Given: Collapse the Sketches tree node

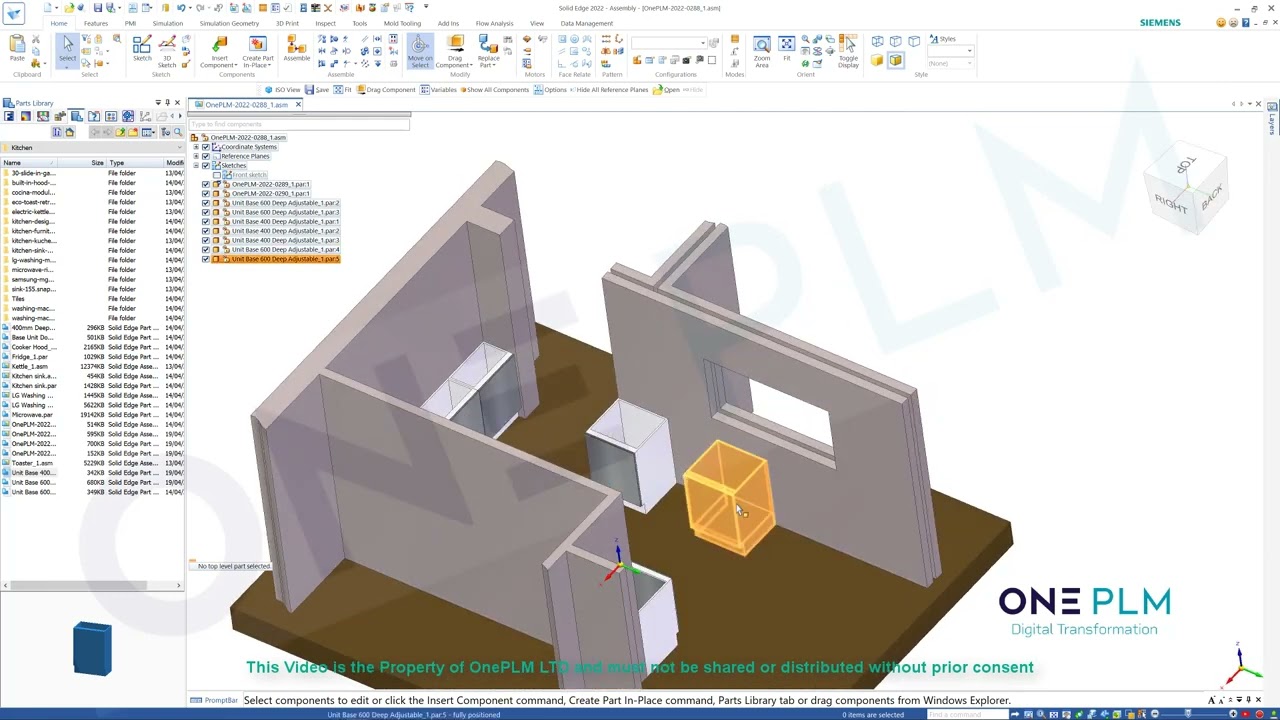Looking at the screenshot, I should [197, 166].
